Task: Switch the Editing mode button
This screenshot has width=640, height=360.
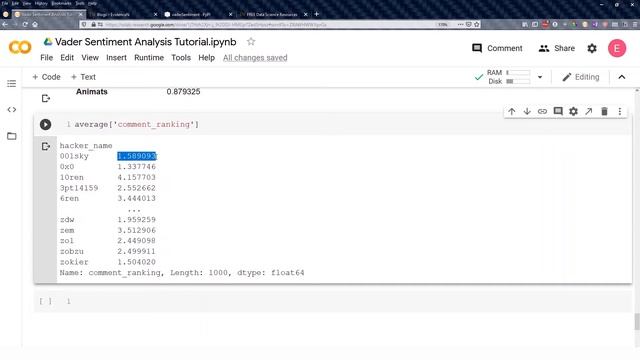Action: pos(580,77)
